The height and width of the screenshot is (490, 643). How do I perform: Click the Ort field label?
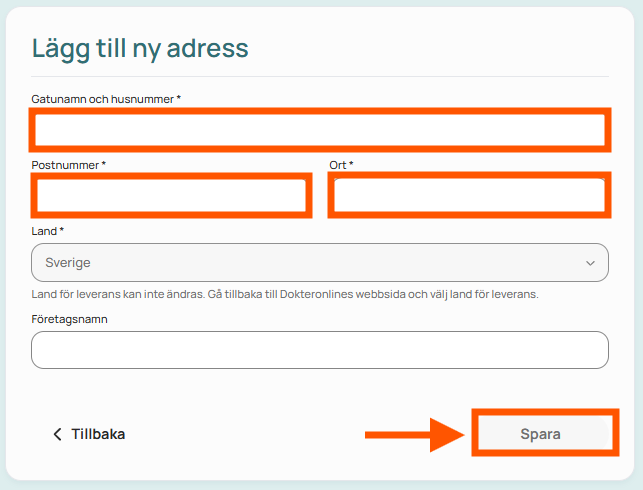click(341, 165)
